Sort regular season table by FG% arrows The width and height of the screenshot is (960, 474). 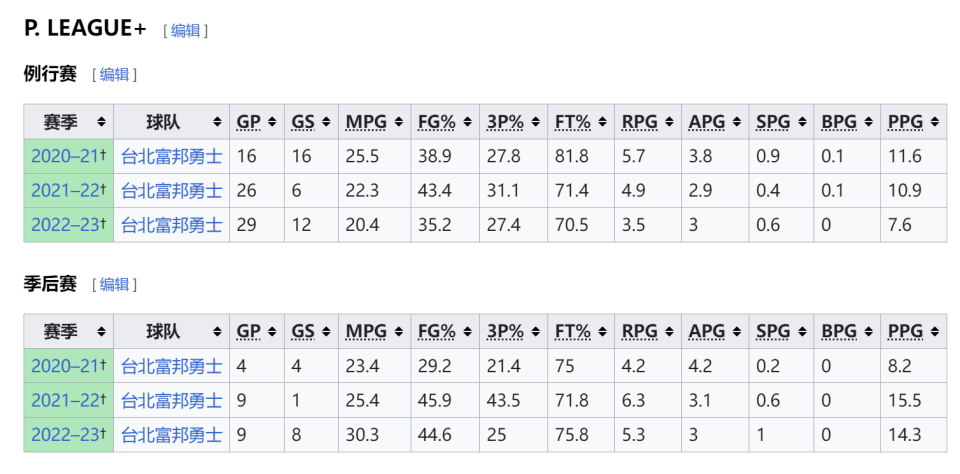click(465, 122)
